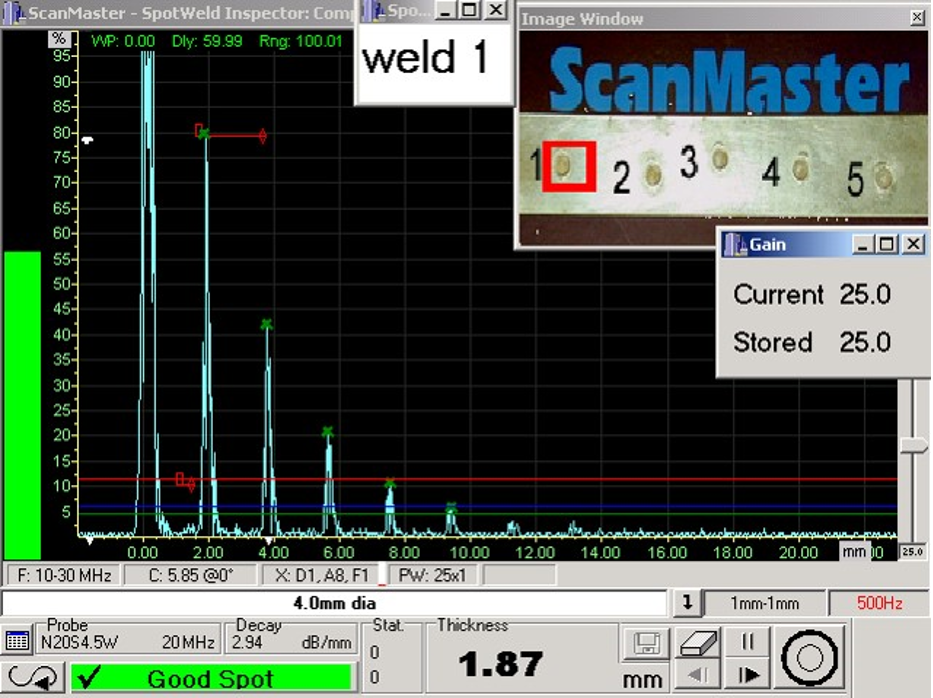Select weld spot 4 in Image Window

tap(801, 169)
